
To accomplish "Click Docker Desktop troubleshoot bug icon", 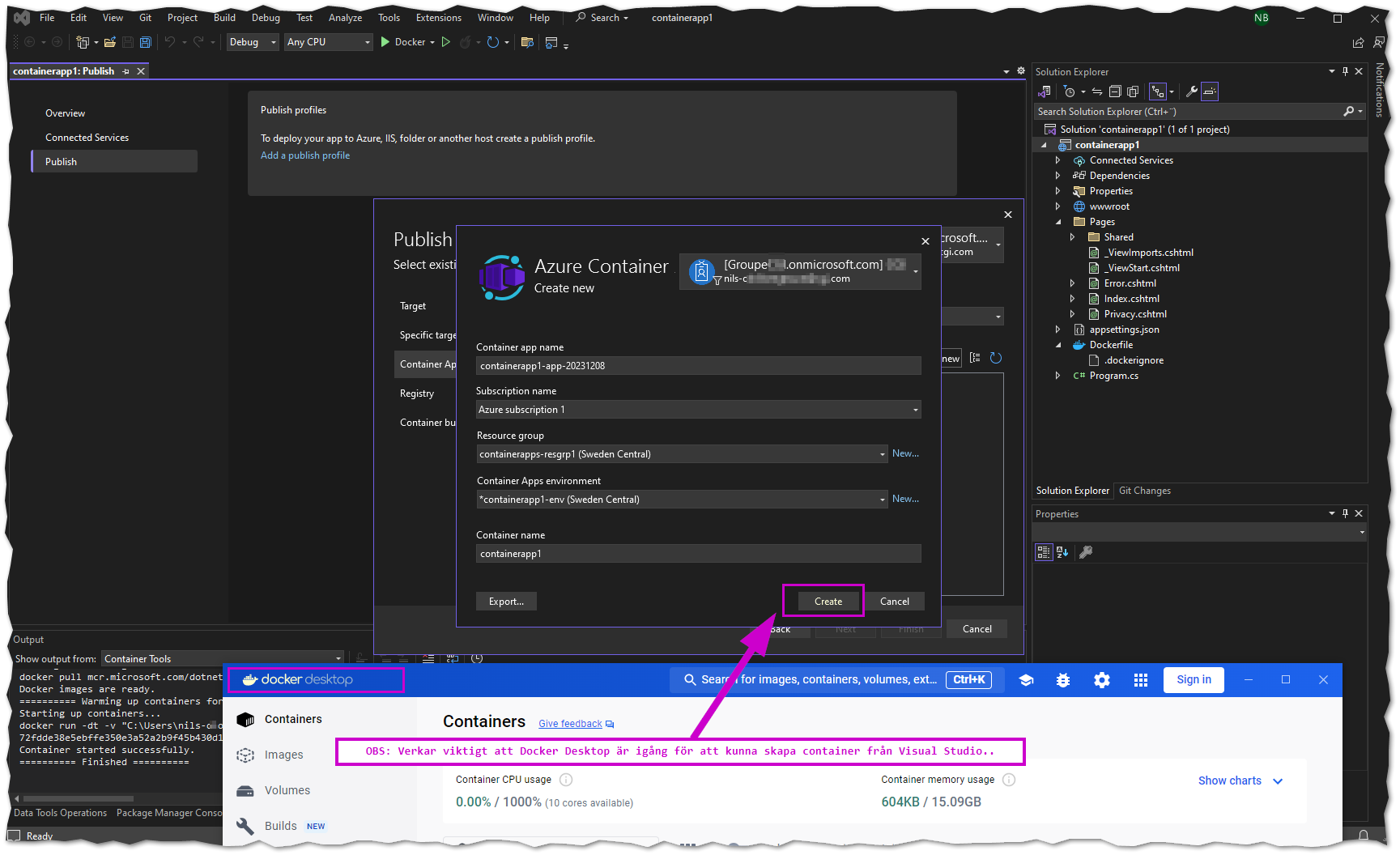I will click(1063, 680).
